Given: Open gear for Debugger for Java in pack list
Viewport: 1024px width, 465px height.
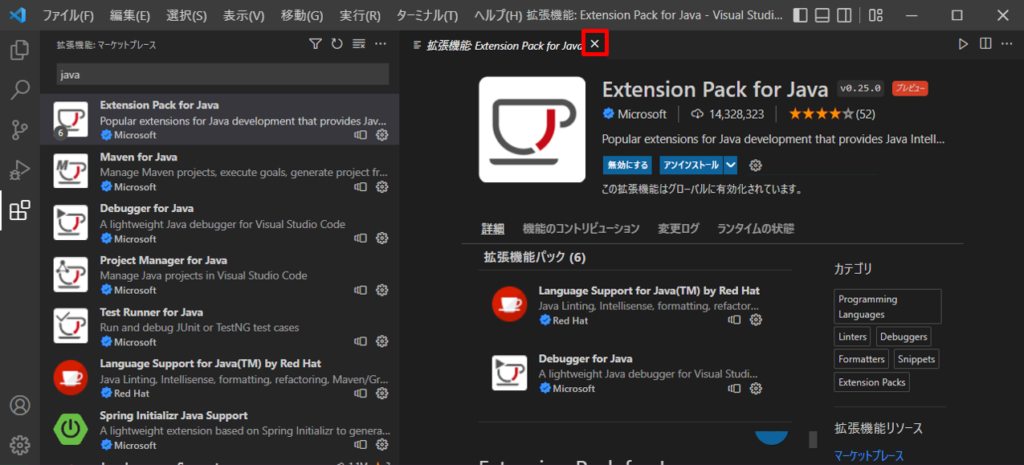Looking at the screenshot, I should 756,389.
